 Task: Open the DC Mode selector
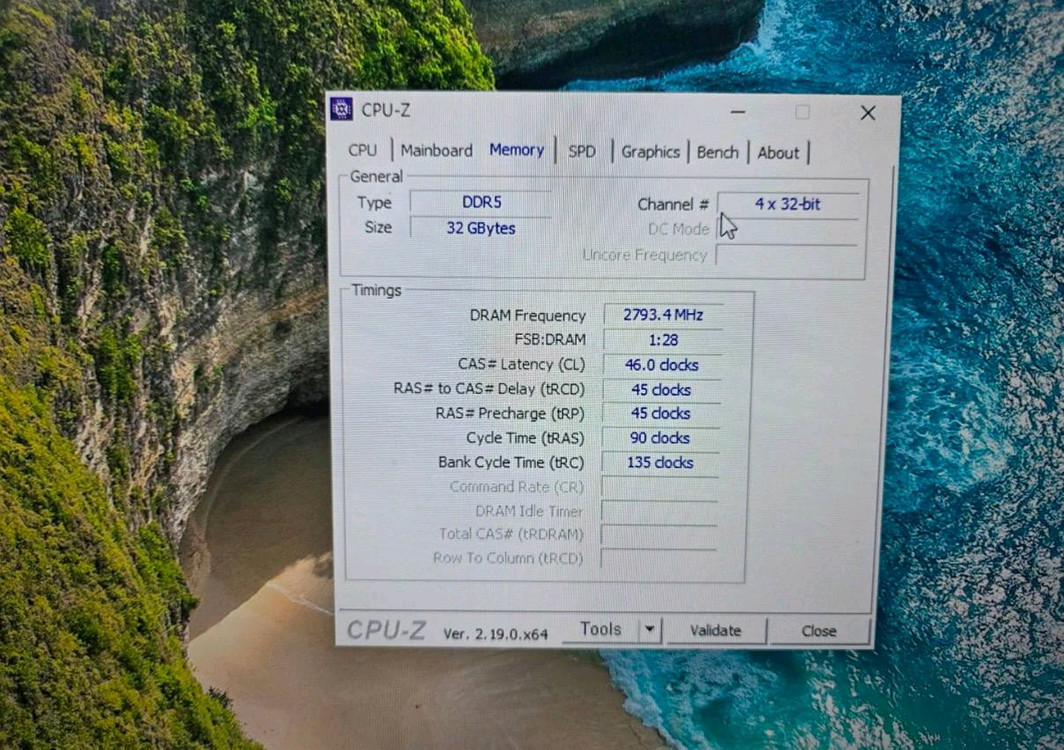[790, 229]
